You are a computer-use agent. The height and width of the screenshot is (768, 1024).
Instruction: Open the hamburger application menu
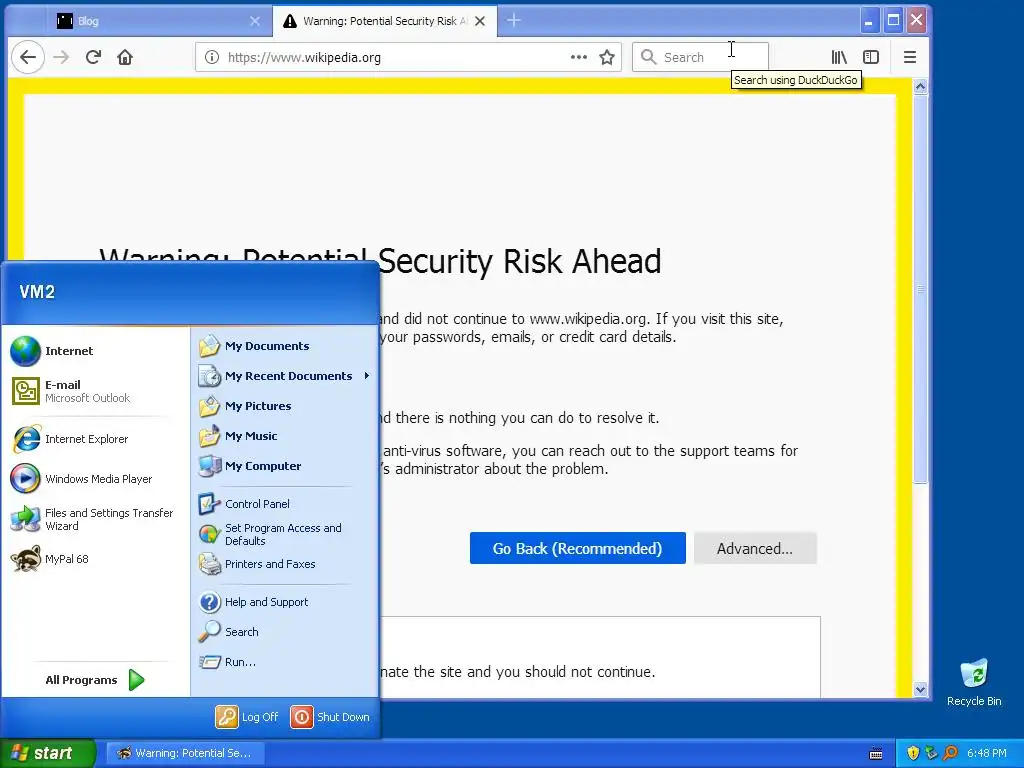point(910,57)
